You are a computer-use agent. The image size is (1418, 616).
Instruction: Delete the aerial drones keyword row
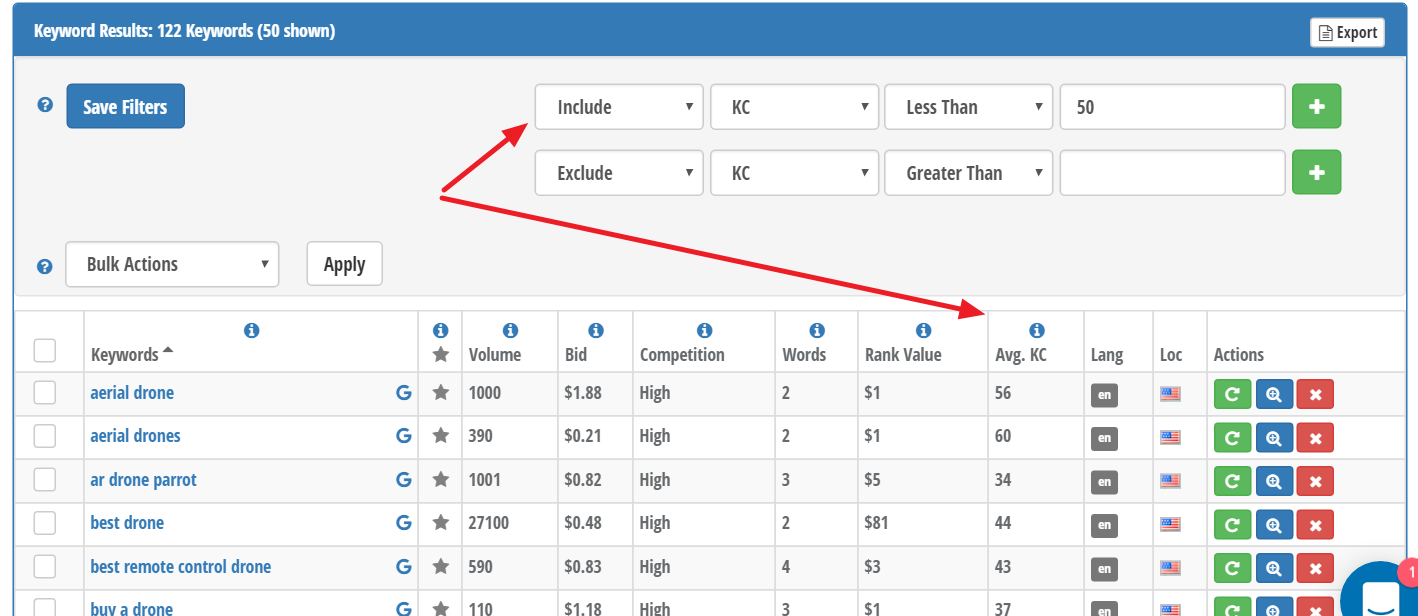[1315, 437]
